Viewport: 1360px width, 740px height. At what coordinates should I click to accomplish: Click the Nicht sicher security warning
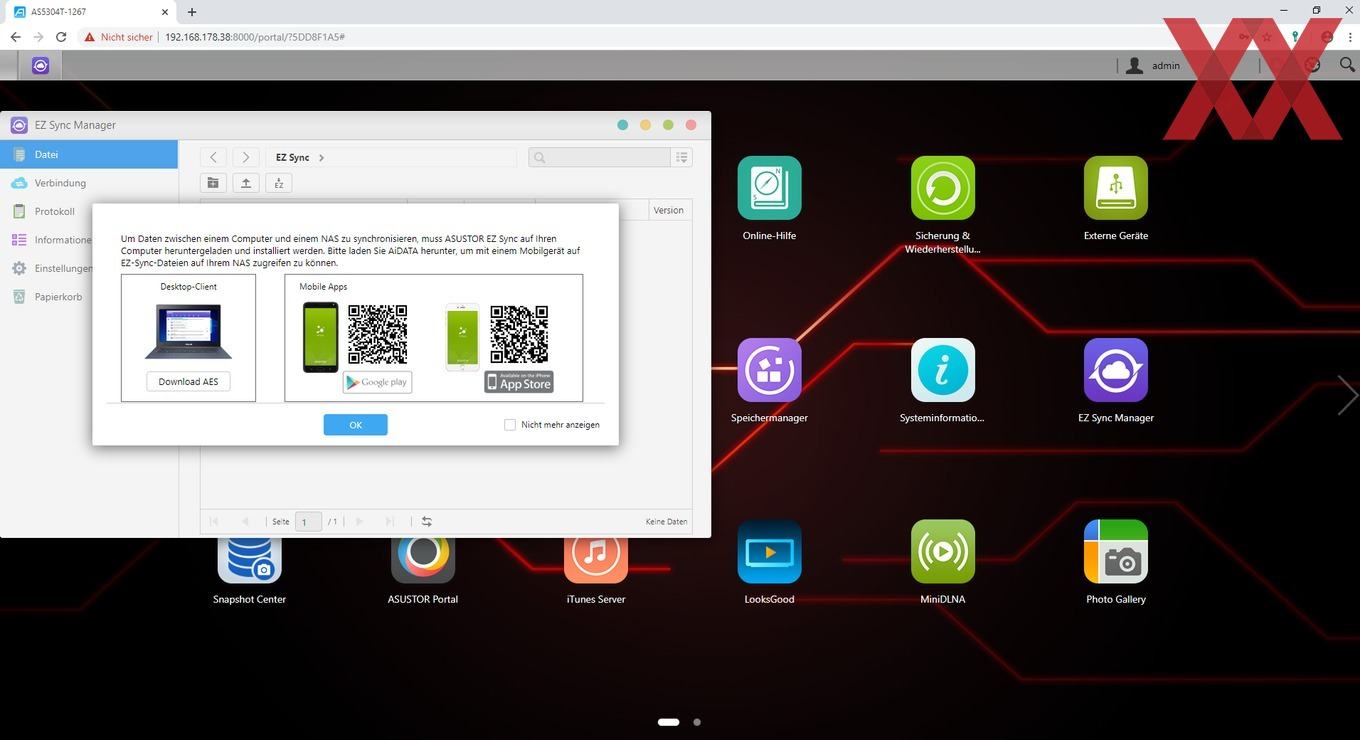[118, 37]
